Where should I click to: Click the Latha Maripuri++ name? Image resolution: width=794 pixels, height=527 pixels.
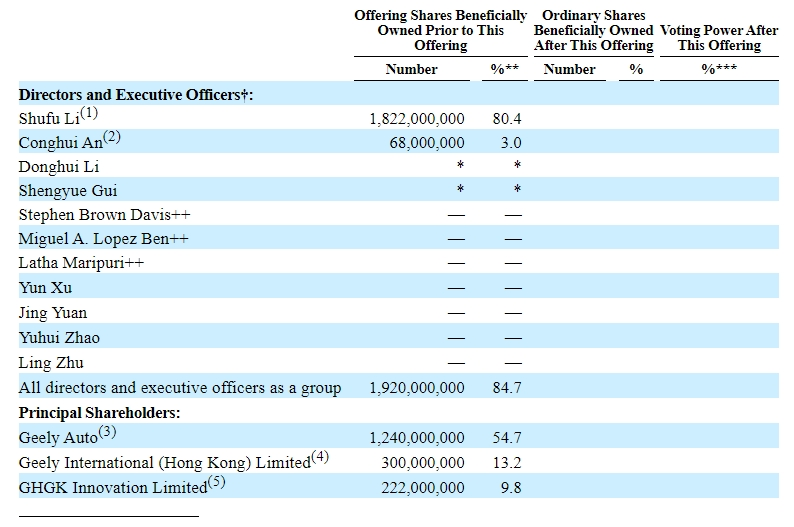click(83, 263)
